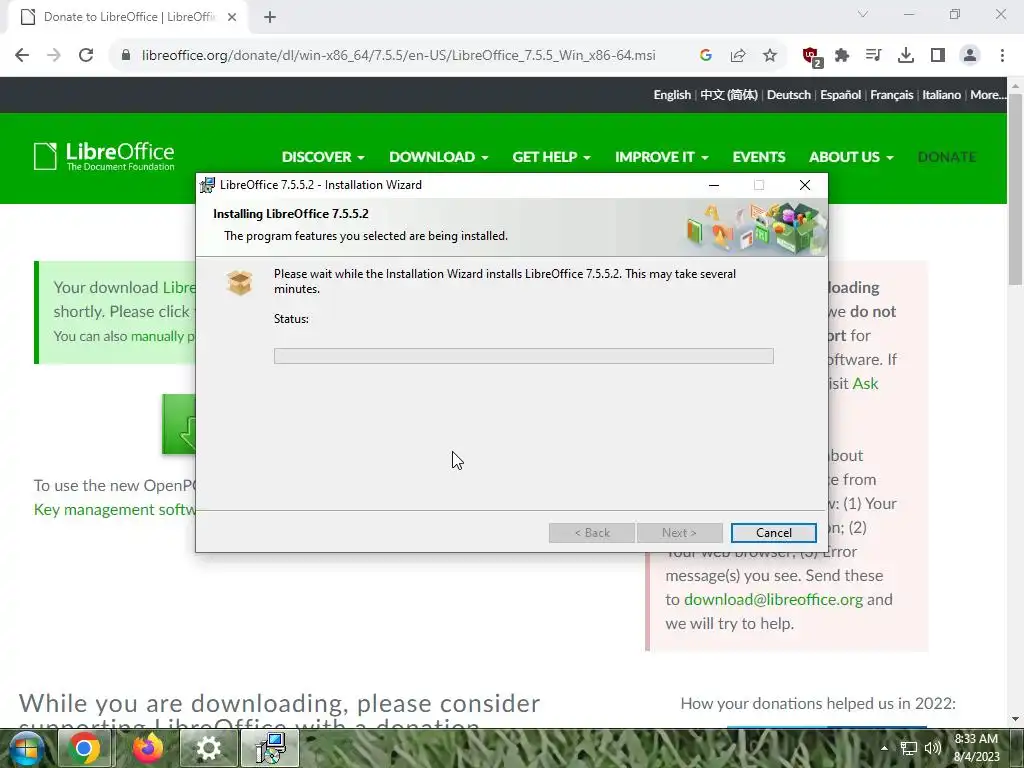The width and height of the screenshot is (1024, 768).
Task: Click the address bar URL
Action: (398, 56)
